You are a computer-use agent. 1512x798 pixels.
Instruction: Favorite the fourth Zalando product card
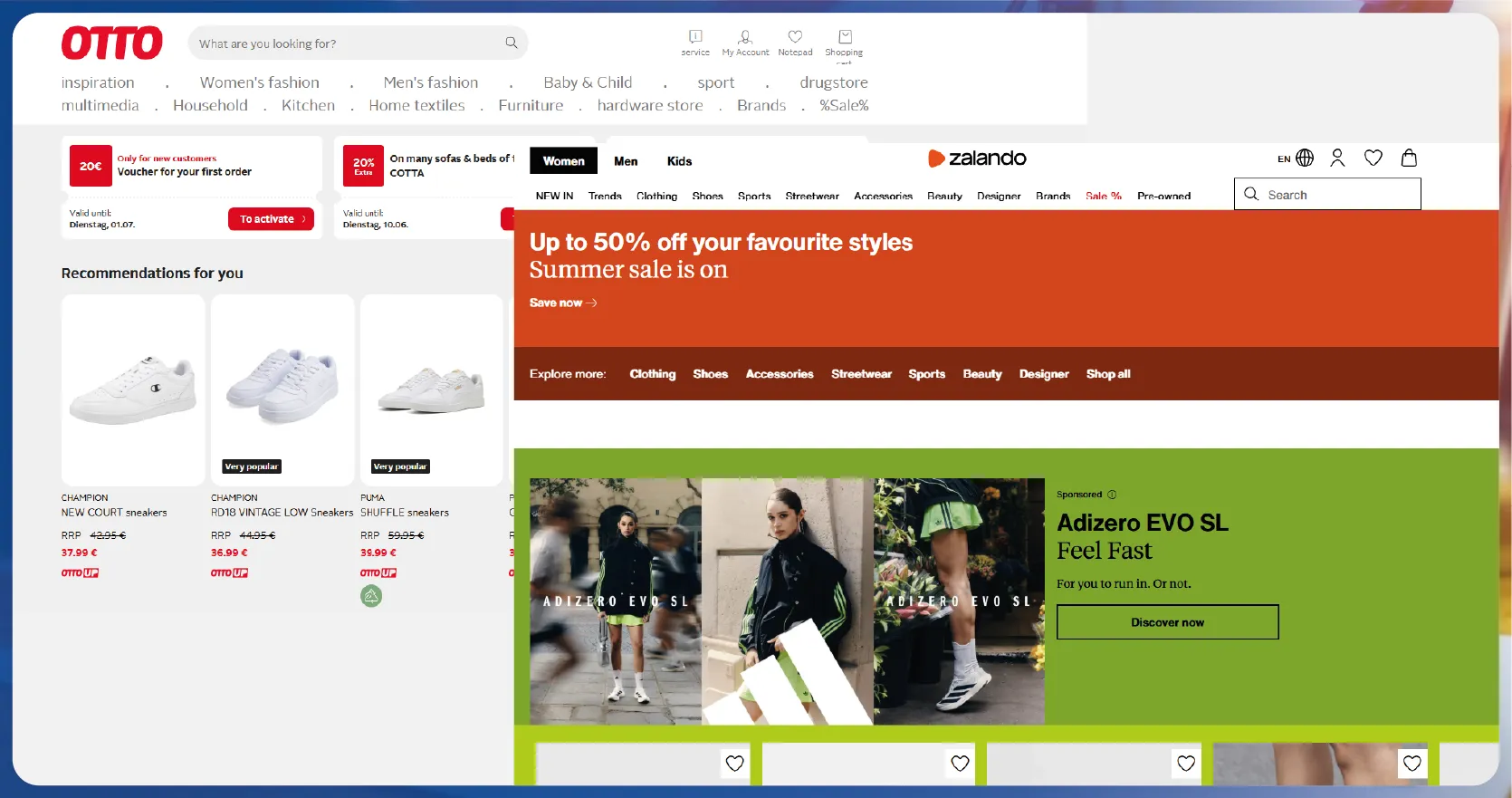click(x=1412, y=764)
